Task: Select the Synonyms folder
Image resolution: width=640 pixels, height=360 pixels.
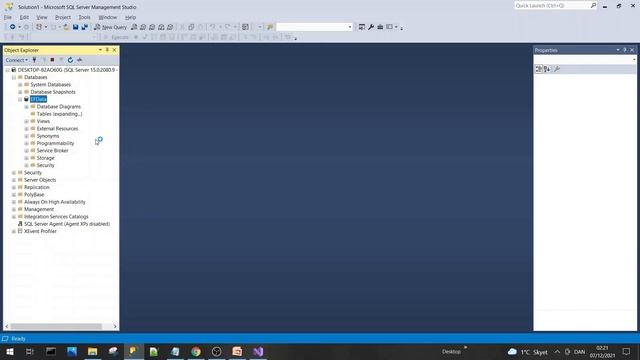Action: [48, 136]
